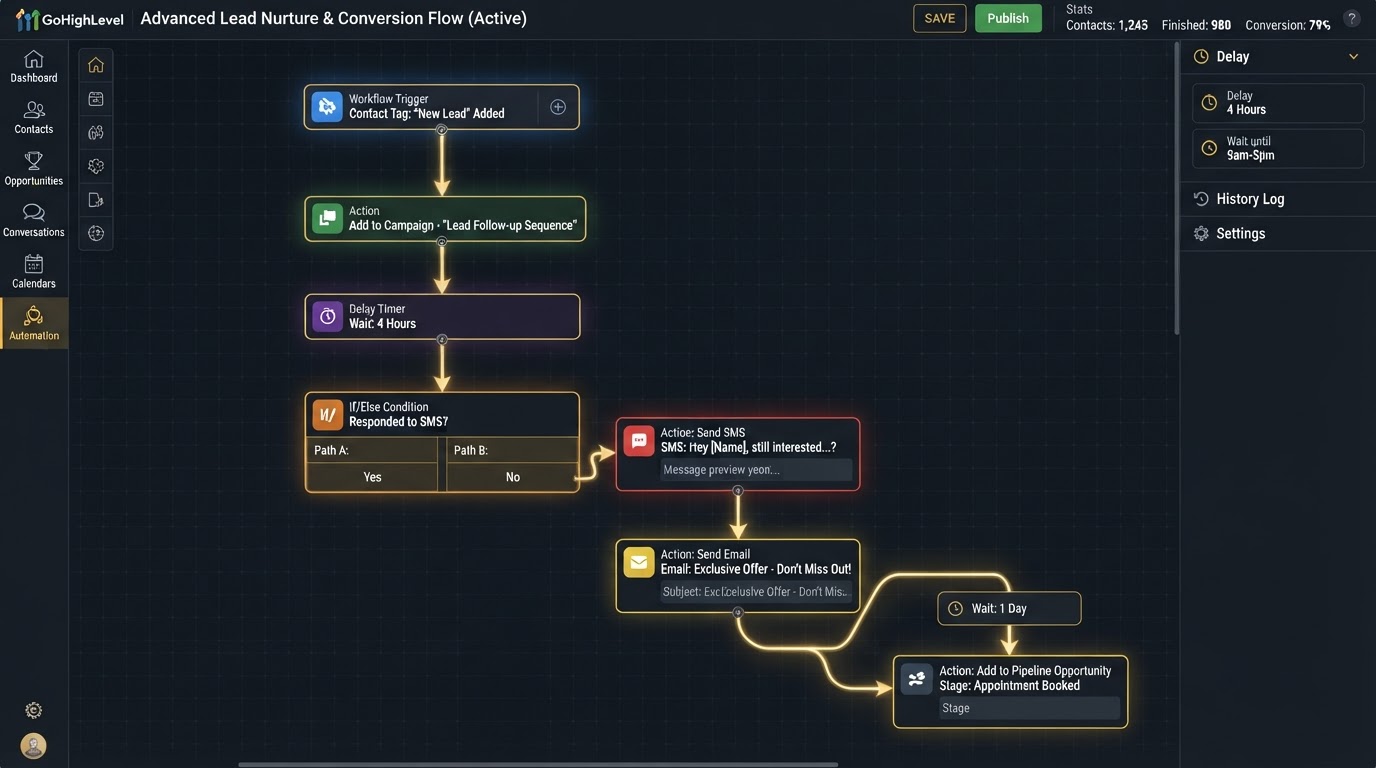This screenshot has height=768, width=1376.
Task: Click the Path B: label in the condition node
Action: click(471, 450)
